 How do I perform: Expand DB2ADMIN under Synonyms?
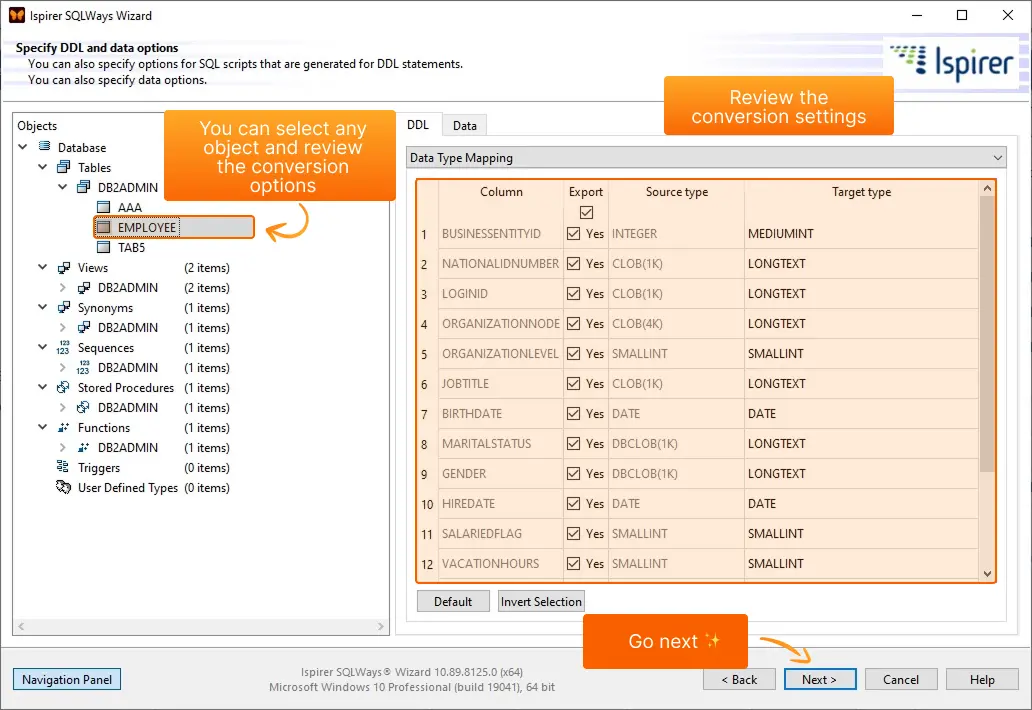pyautogui.click(x=63, y=328)
